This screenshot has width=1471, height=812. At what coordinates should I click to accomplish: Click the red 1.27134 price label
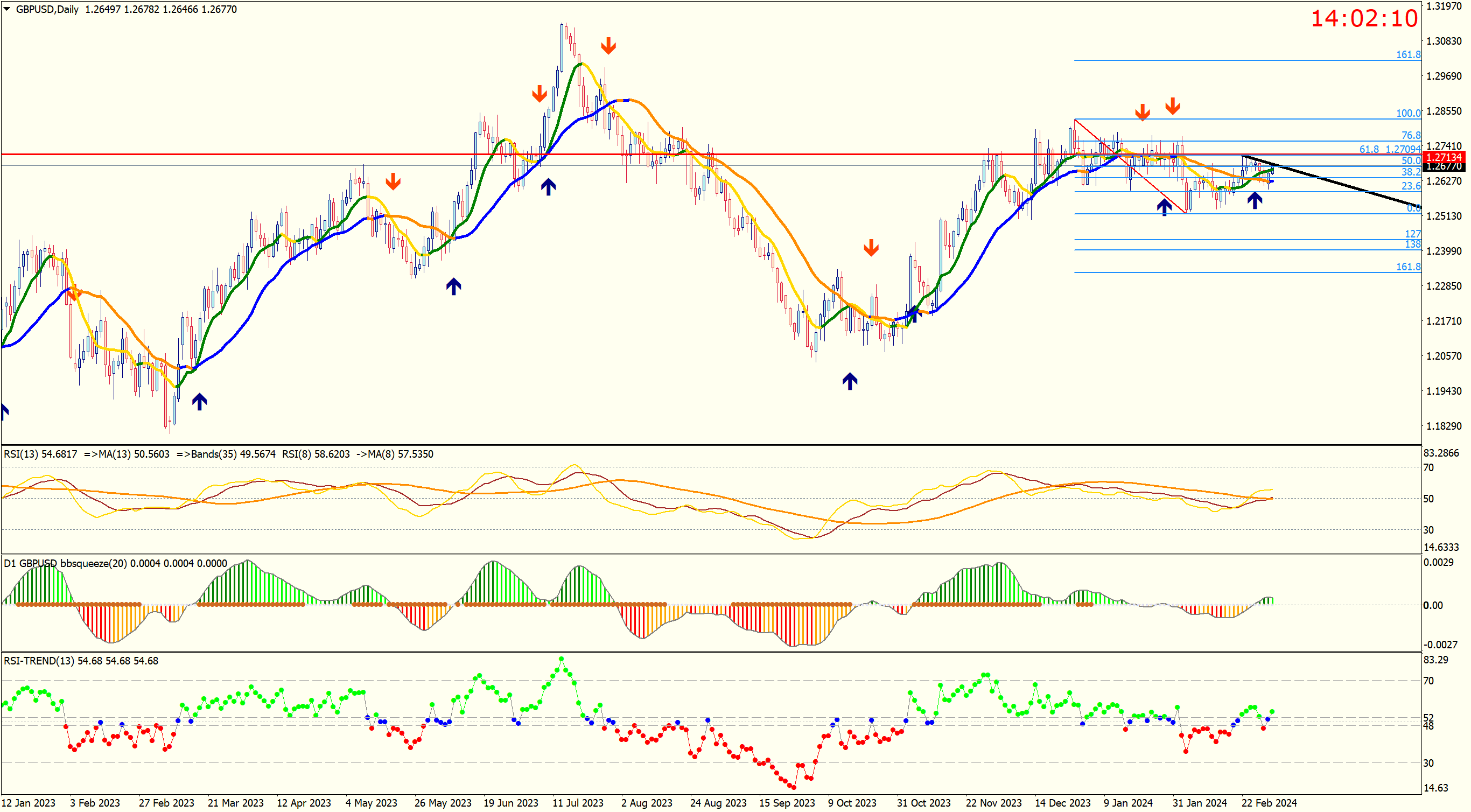(x=1444, y=157)
